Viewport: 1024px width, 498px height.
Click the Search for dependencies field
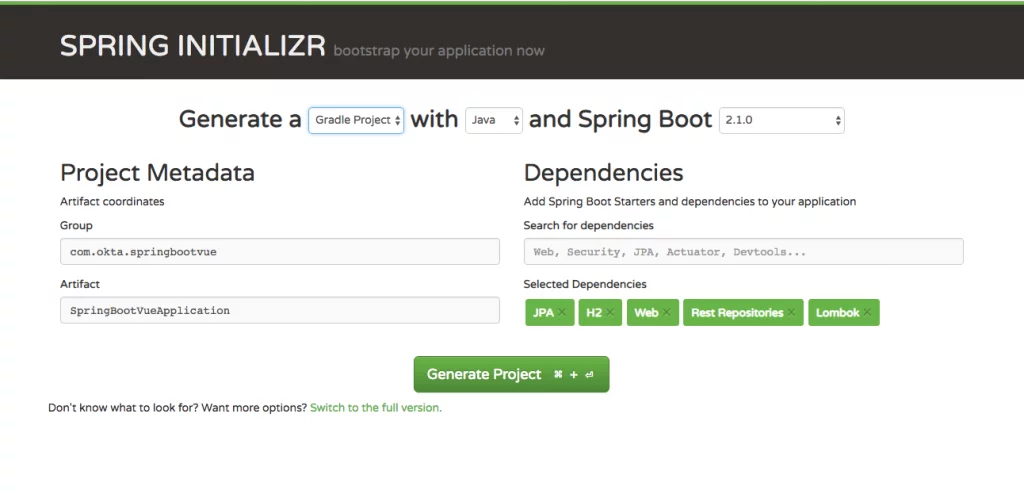pos(743,251)
